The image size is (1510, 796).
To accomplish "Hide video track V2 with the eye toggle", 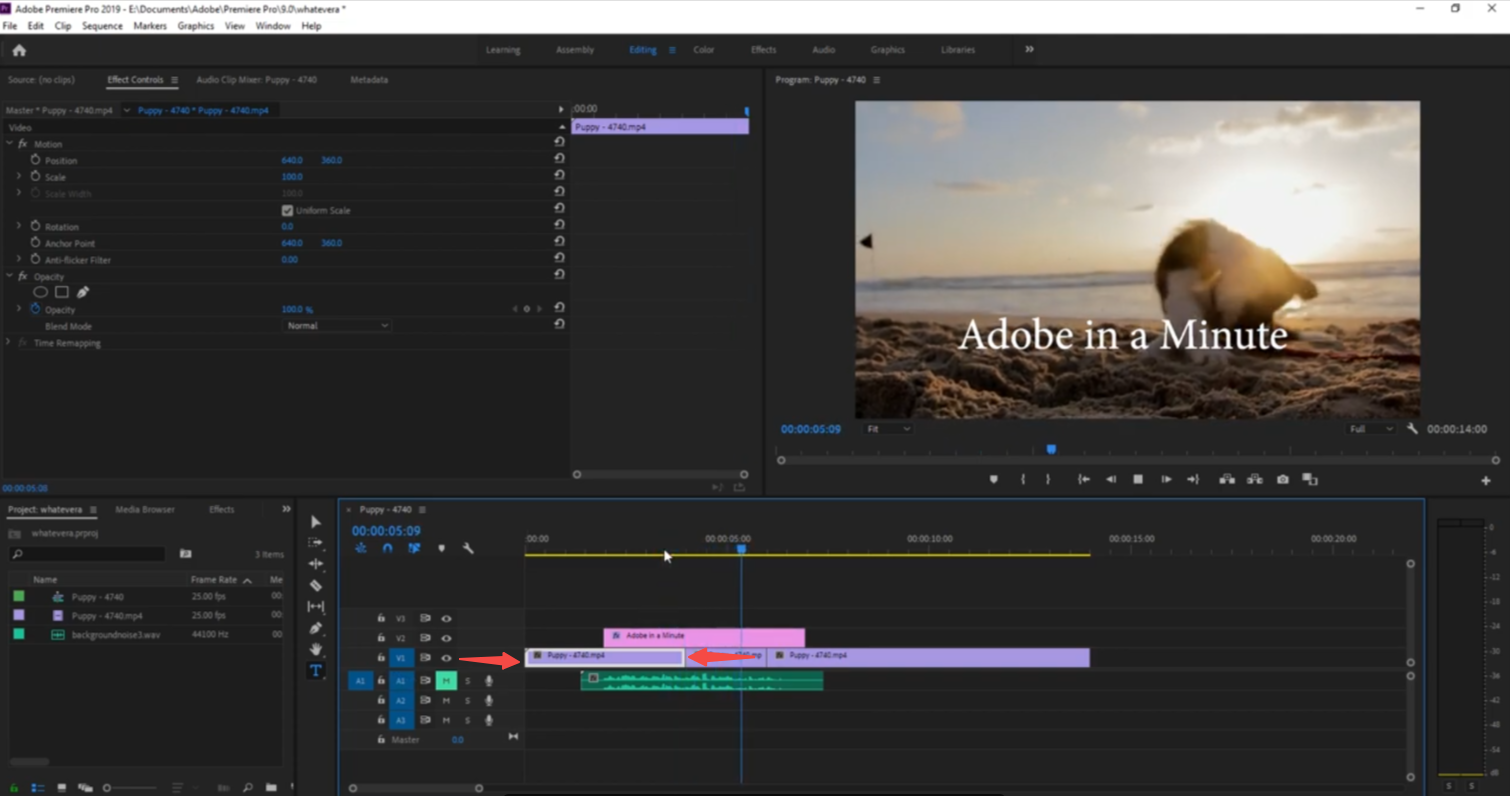I will [x=446, y=637].
